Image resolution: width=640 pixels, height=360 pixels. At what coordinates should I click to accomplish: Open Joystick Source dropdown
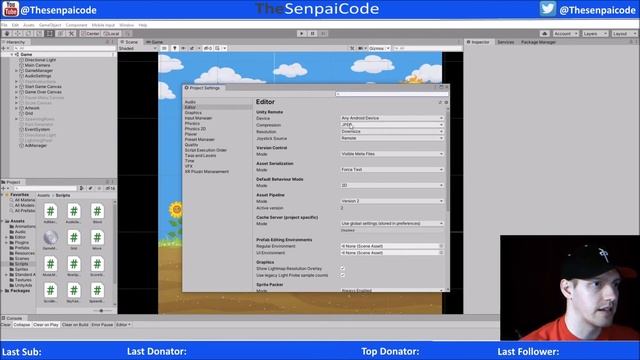[392, 138]
